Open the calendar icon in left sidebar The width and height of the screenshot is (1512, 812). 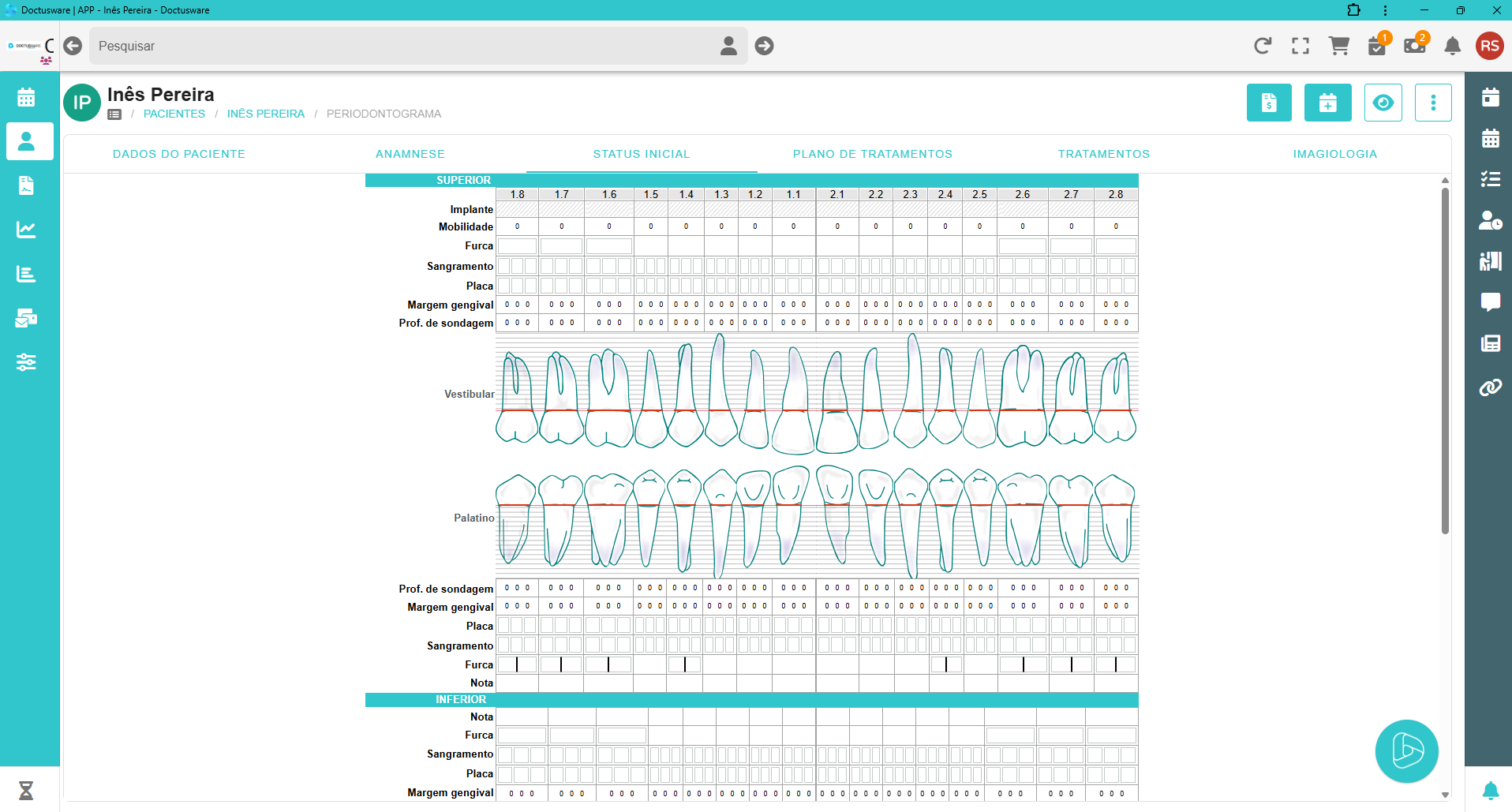(26, 98)
